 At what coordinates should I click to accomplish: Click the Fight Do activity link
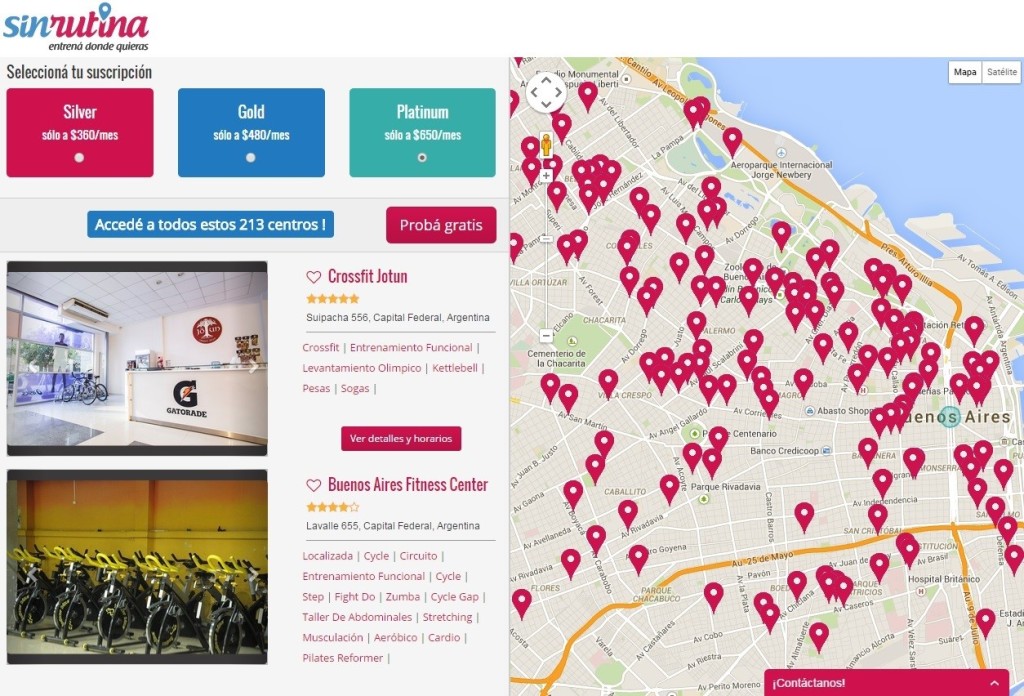tap(355, 597)
